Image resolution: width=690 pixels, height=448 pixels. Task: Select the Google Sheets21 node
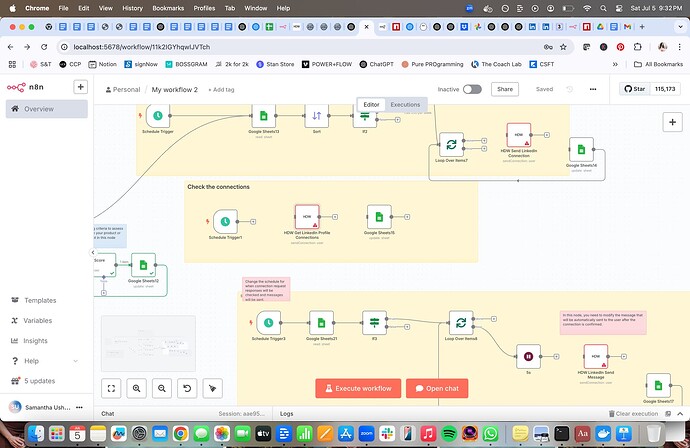[x=321, y=323]
